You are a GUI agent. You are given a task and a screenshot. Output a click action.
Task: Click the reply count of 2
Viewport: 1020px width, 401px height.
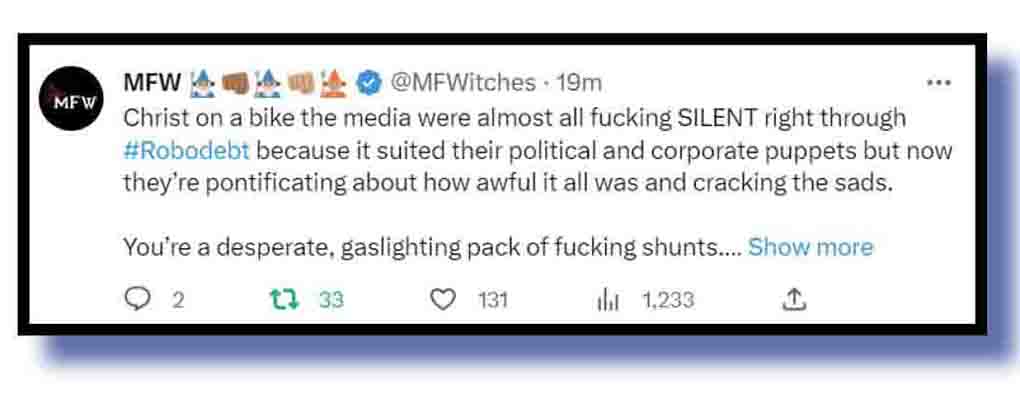179,299
